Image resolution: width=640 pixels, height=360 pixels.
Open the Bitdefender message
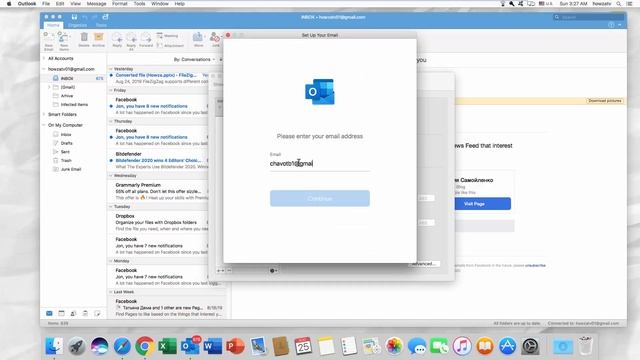pyautogui.click(x=159, y=160)
